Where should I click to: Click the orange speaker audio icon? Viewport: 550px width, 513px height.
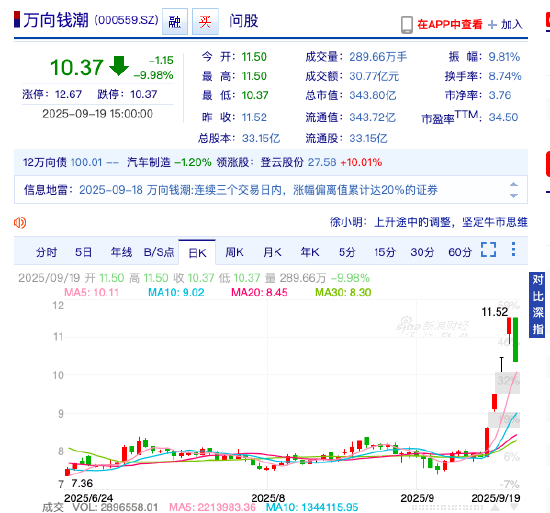click(x=20, y=222)
